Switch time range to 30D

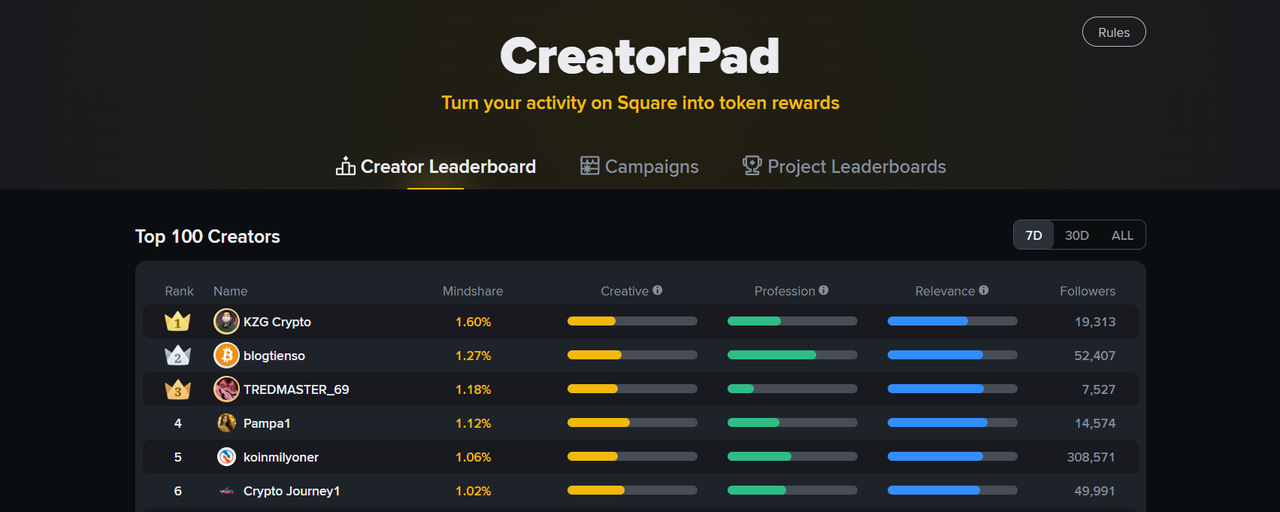[1077, 235]
